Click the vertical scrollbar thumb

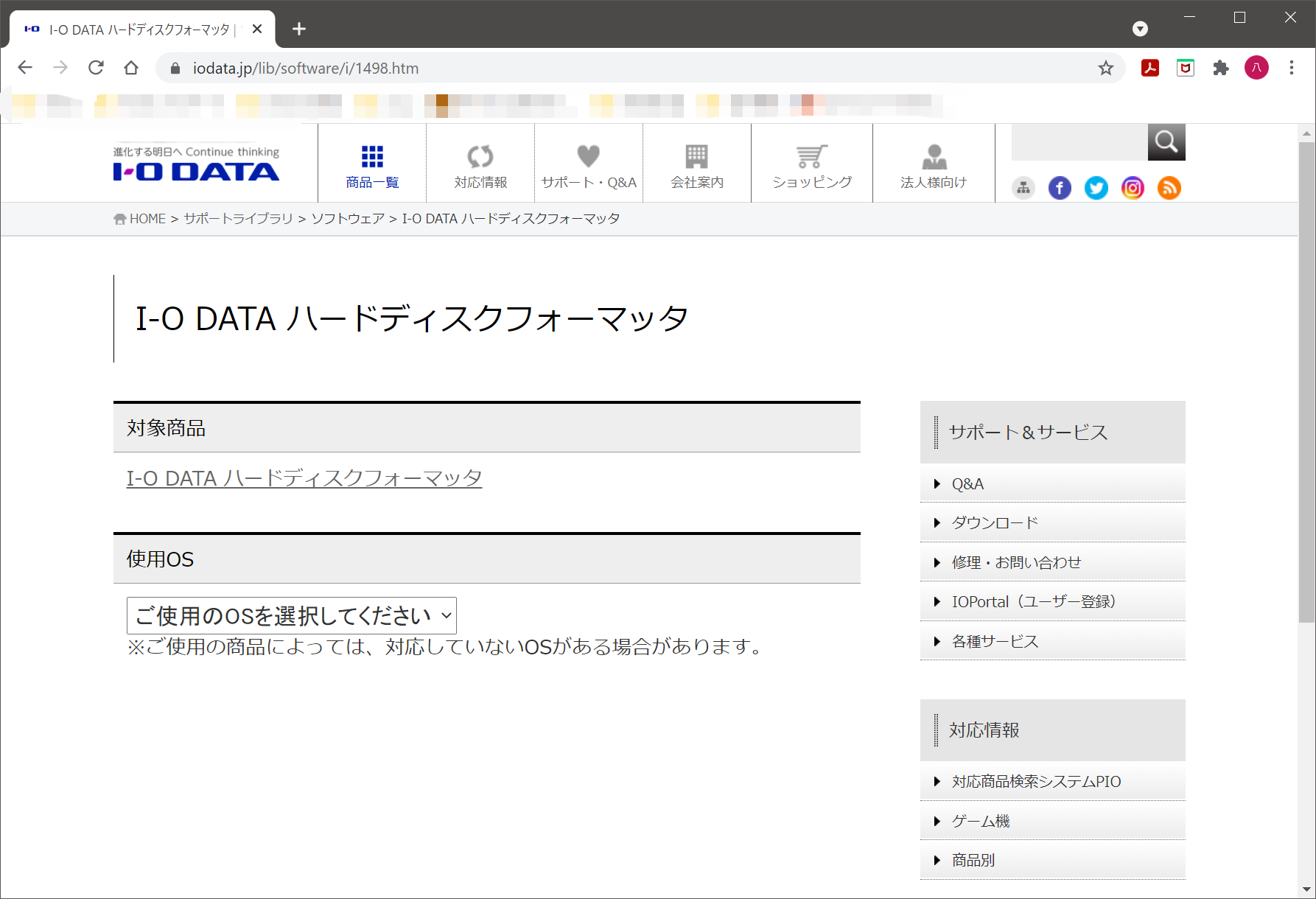pyautogui.click(x=1306, y=382)
